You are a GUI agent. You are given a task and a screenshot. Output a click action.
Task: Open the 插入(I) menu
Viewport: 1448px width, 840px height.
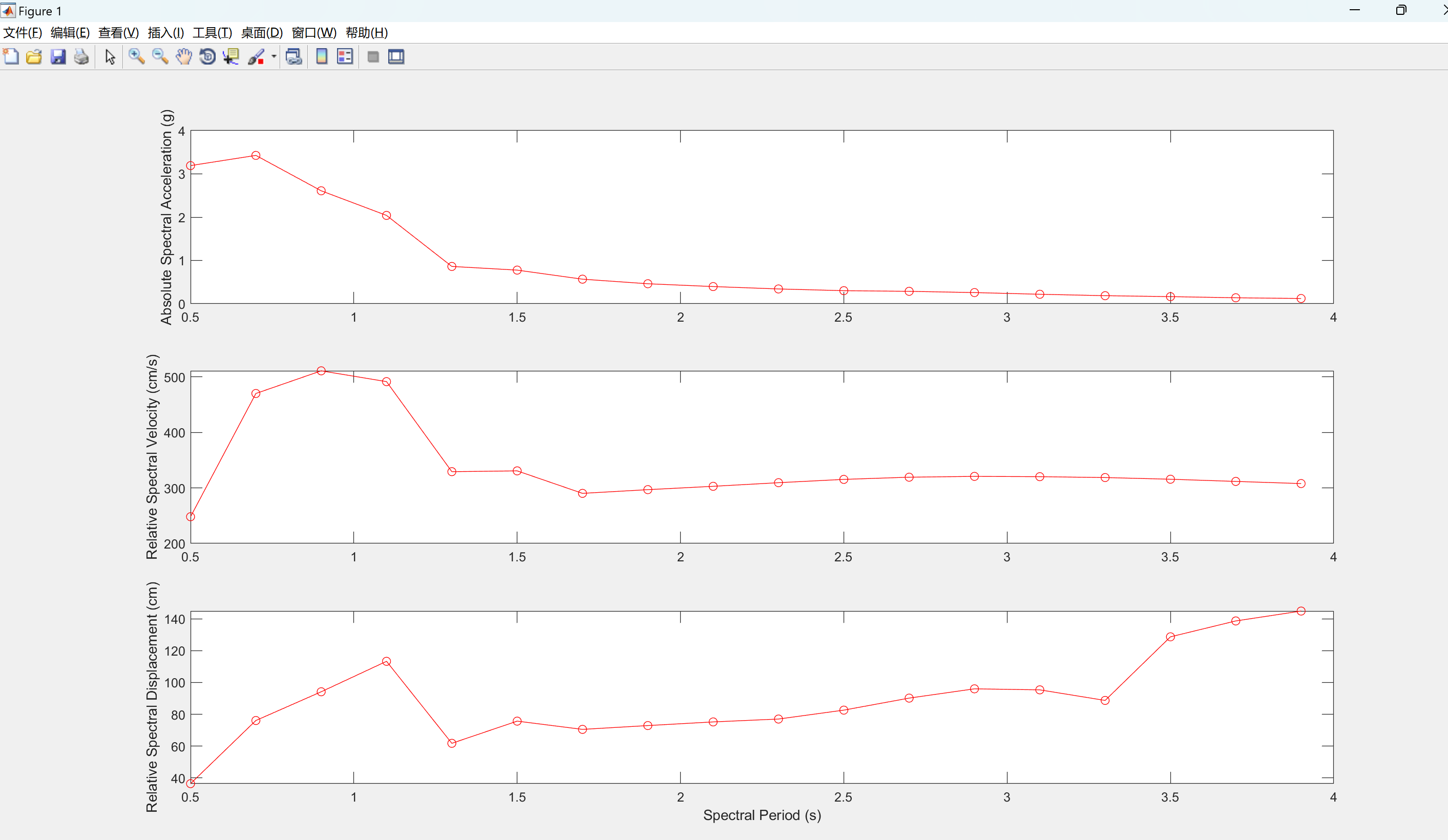coord(166,33)
